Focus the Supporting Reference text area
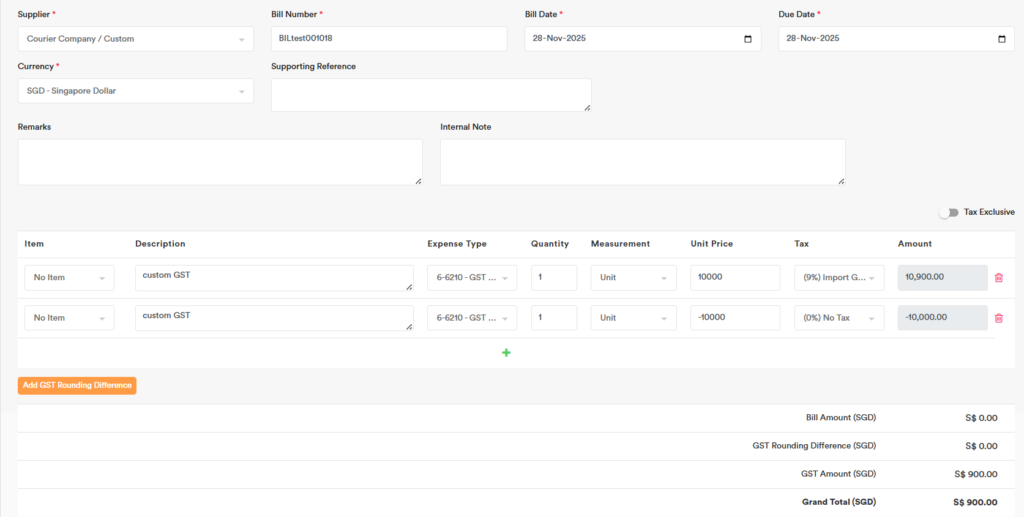This screenshot has width=1024, height=517. click(x=430, y=95)
